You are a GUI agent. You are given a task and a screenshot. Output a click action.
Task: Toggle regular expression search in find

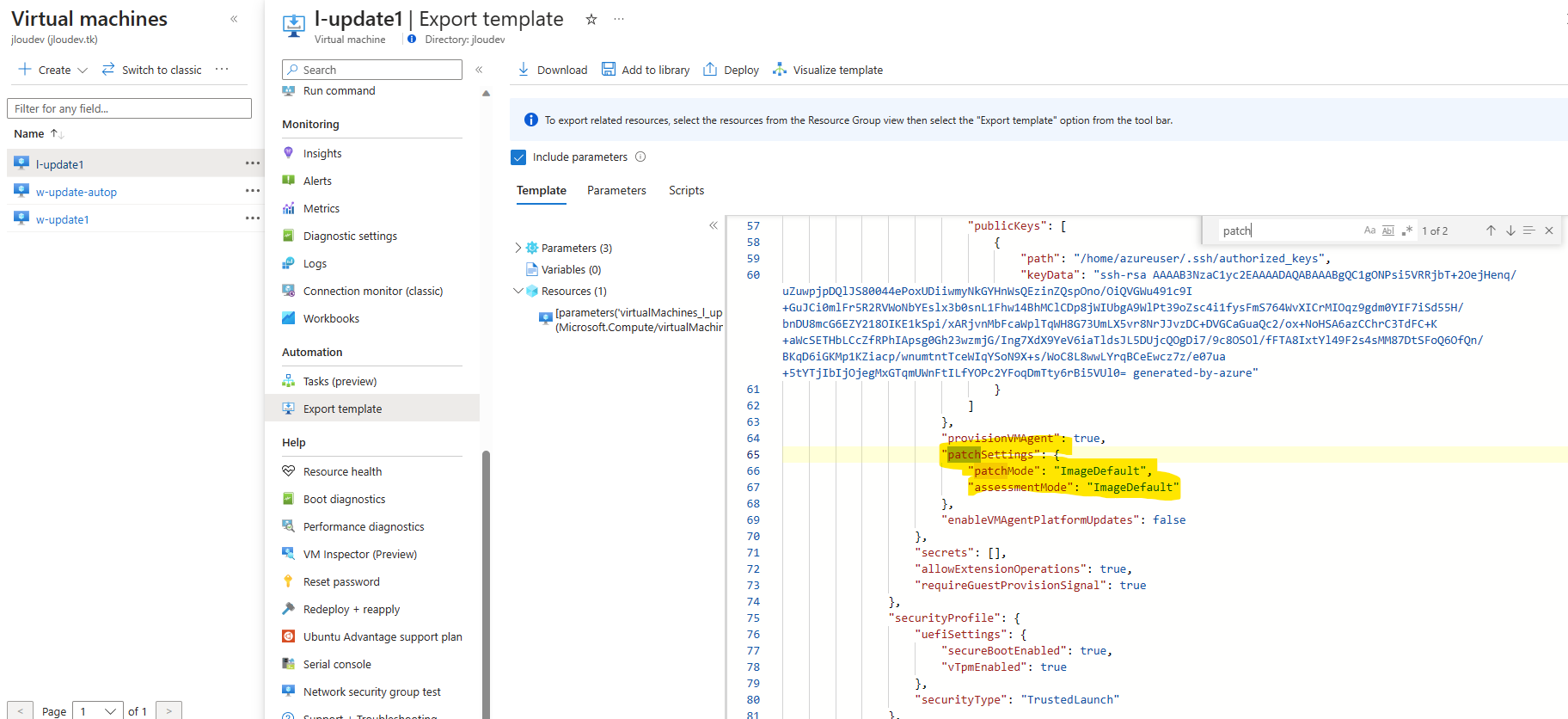coord(1407,230)
